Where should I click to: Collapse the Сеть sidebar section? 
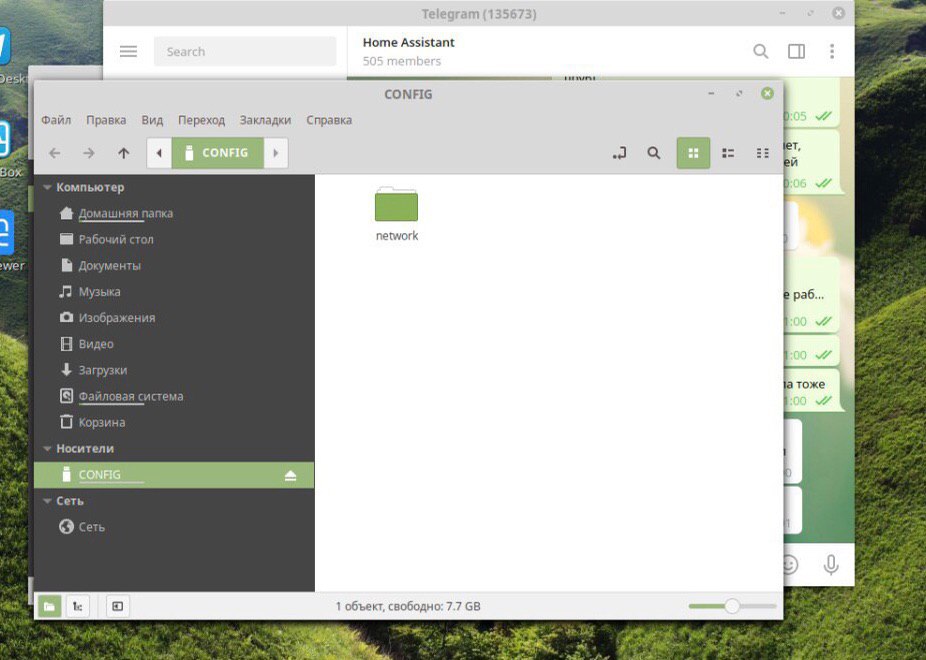(47, 501)
